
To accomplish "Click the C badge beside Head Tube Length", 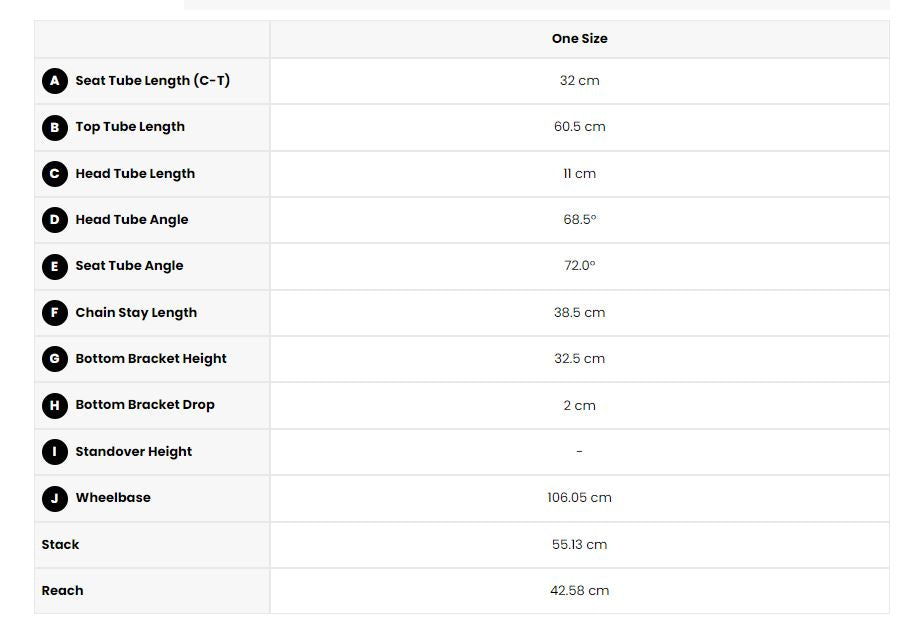I will pyautogui.click(x=54, y=174).
